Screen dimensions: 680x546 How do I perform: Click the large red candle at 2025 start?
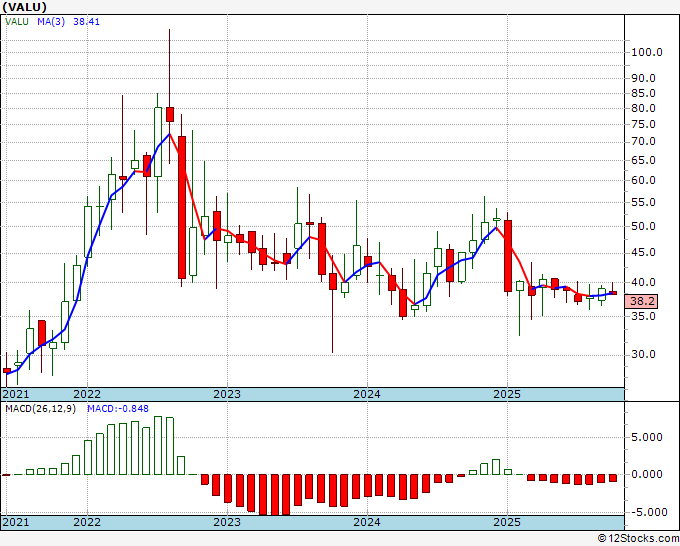tap(508, 256)
